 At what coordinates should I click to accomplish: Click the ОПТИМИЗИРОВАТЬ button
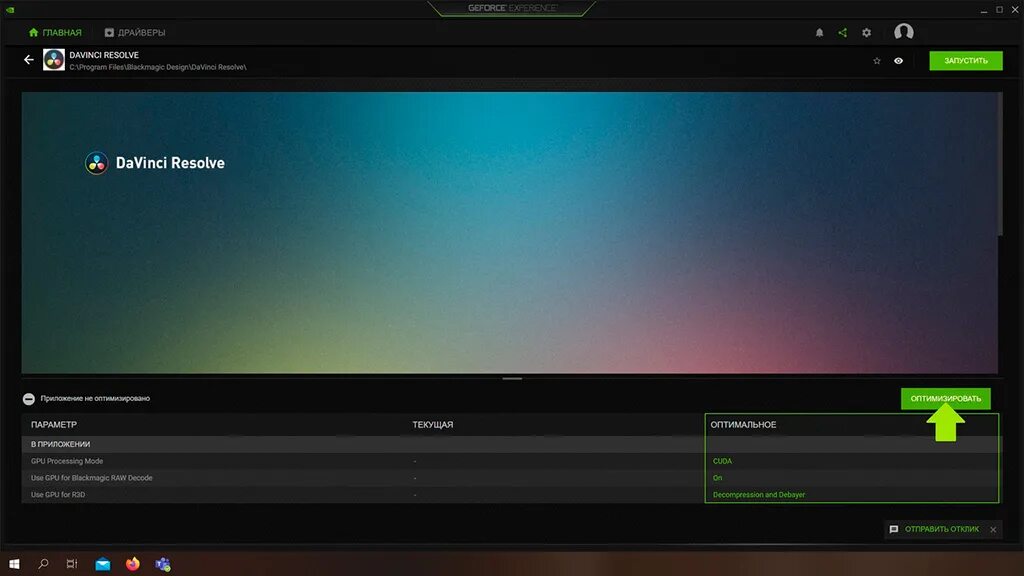[946, 398]
